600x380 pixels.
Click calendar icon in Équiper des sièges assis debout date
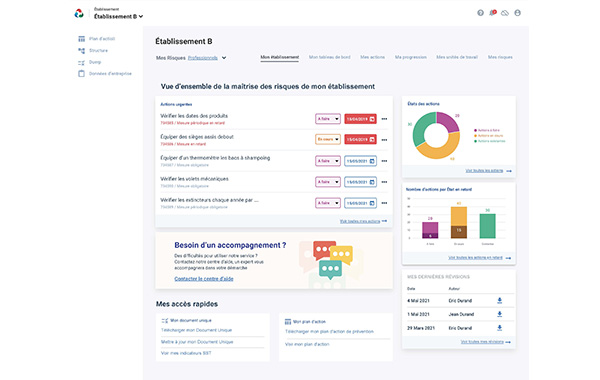click(x=372, y=140)
